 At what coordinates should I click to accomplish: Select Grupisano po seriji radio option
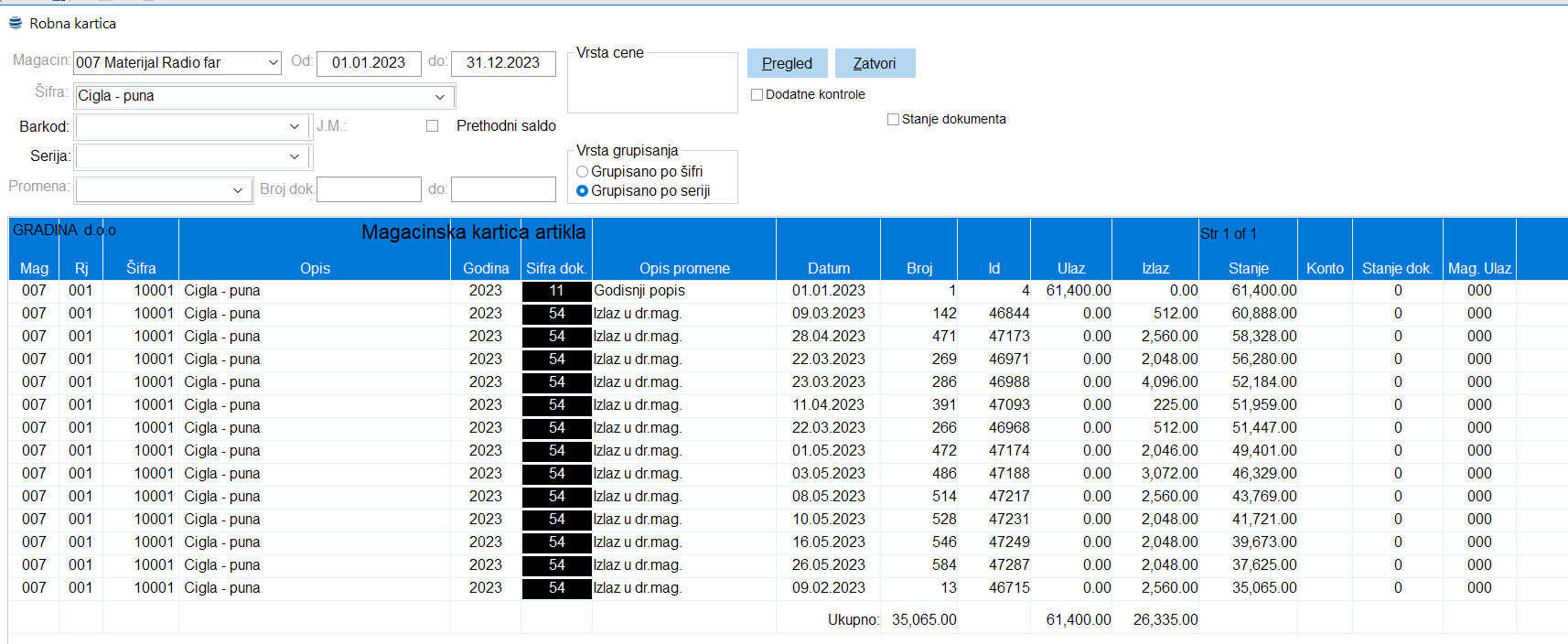[x=582, y=191]
